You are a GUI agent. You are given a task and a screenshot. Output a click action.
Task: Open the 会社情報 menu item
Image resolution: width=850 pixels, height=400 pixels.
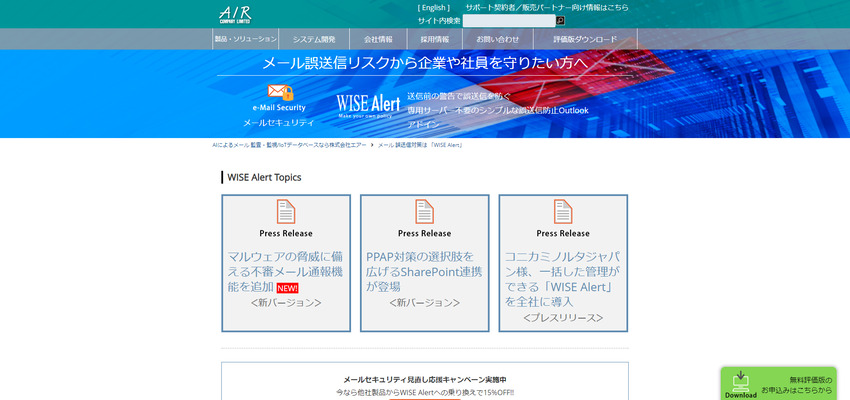[x=378, y=39]
